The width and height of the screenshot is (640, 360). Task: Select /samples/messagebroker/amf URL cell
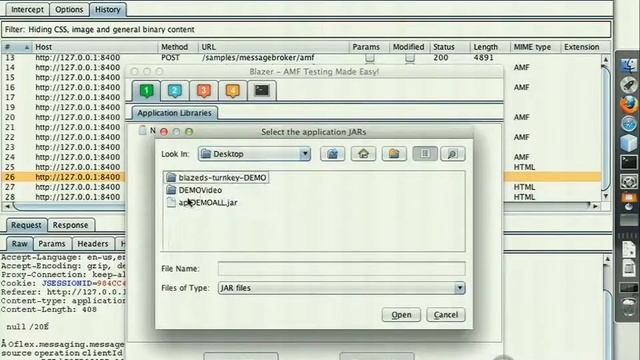258,58
